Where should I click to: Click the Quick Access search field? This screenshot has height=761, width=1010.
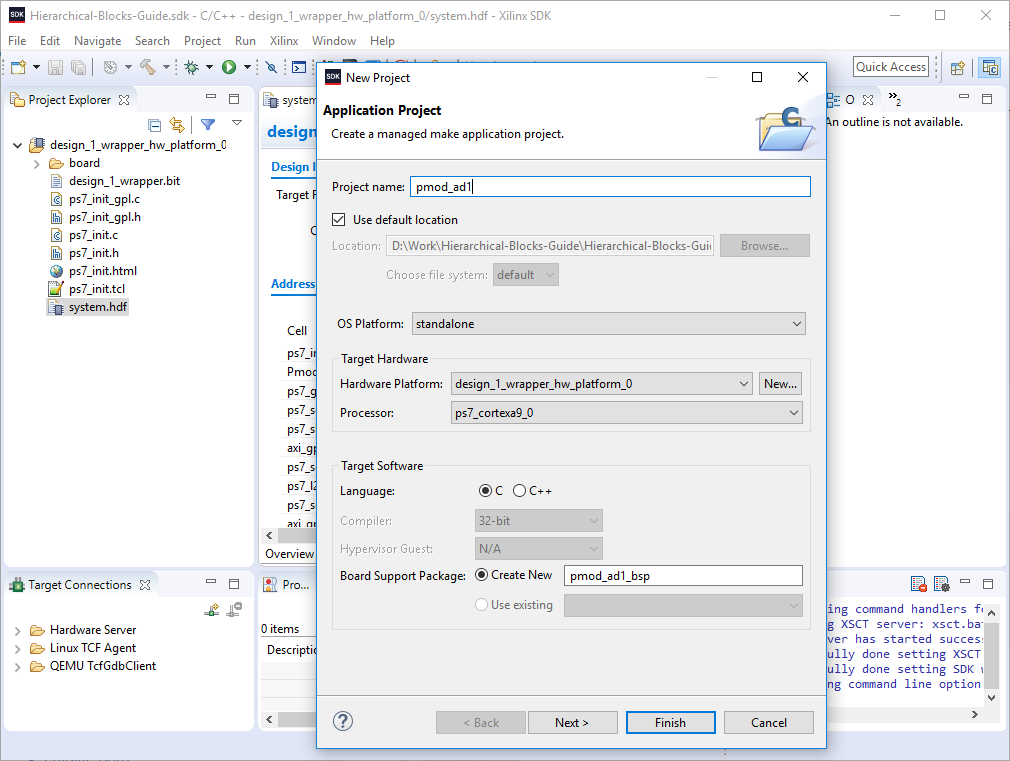891,67
